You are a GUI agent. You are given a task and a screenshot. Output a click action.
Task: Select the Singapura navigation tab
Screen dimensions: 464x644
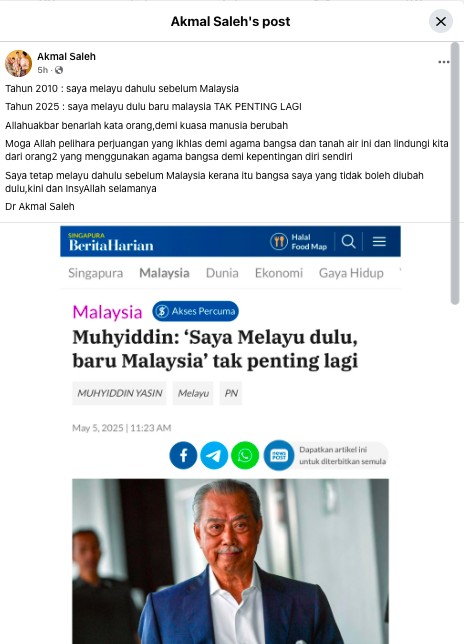95,273
